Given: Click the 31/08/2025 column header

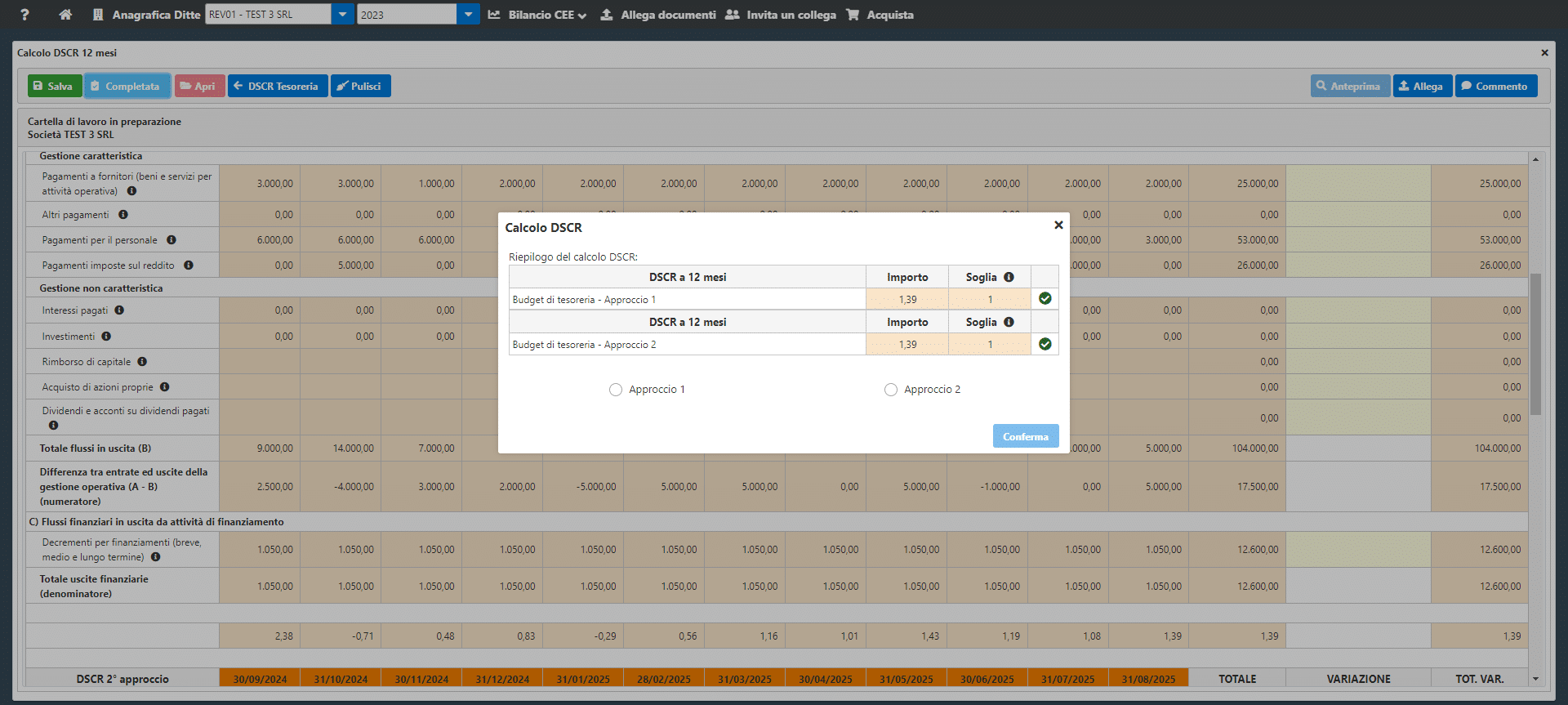Looking at the screenshot, I should point(1148,679).
